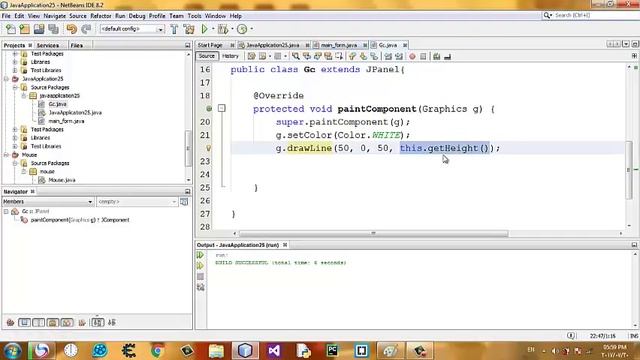Click the Stop square in Output panel
This screenshot has height=360, width=640.
200,277
